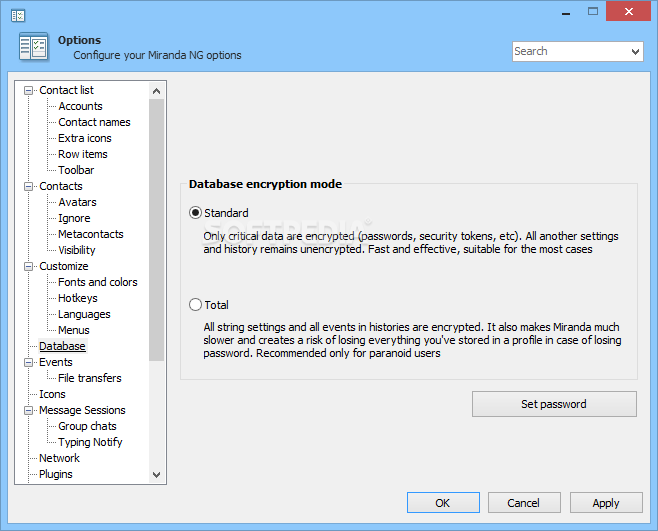Viewport: 658px width, 531px height.
Task: Open the Languages page
Action: tap(84, 314)
